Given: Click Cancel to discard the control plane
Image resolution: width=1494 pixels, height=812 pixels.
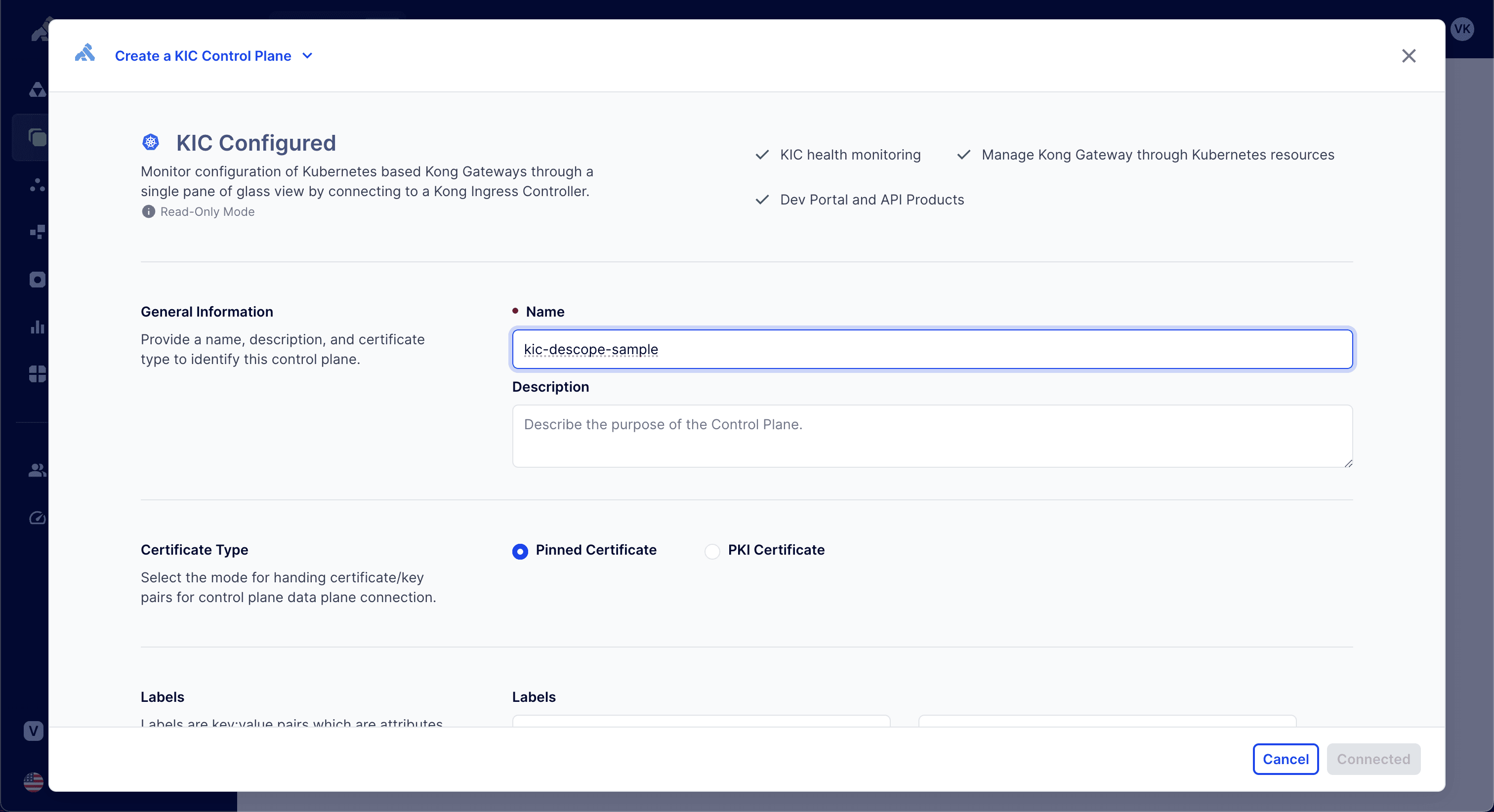Looking at the screenshot, I should [x=1285, y=759].
